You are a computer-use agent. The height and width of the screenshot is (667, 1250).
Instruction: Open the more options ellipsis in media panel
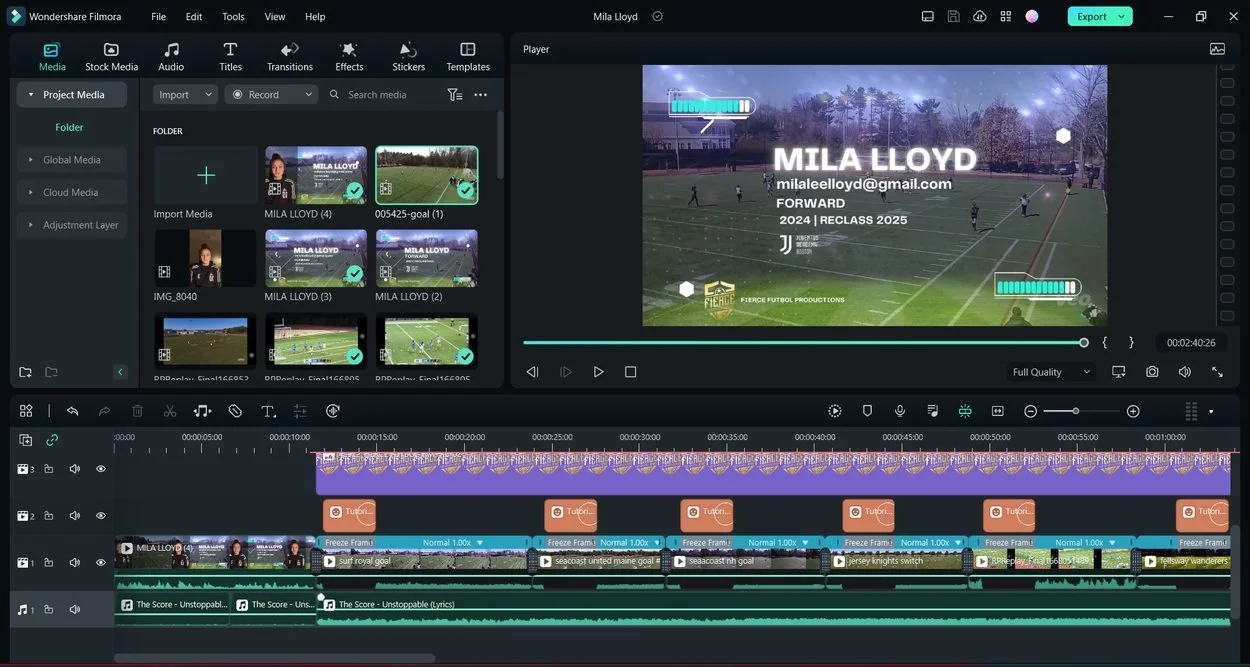pyautogui.click(x=481, y=94)
